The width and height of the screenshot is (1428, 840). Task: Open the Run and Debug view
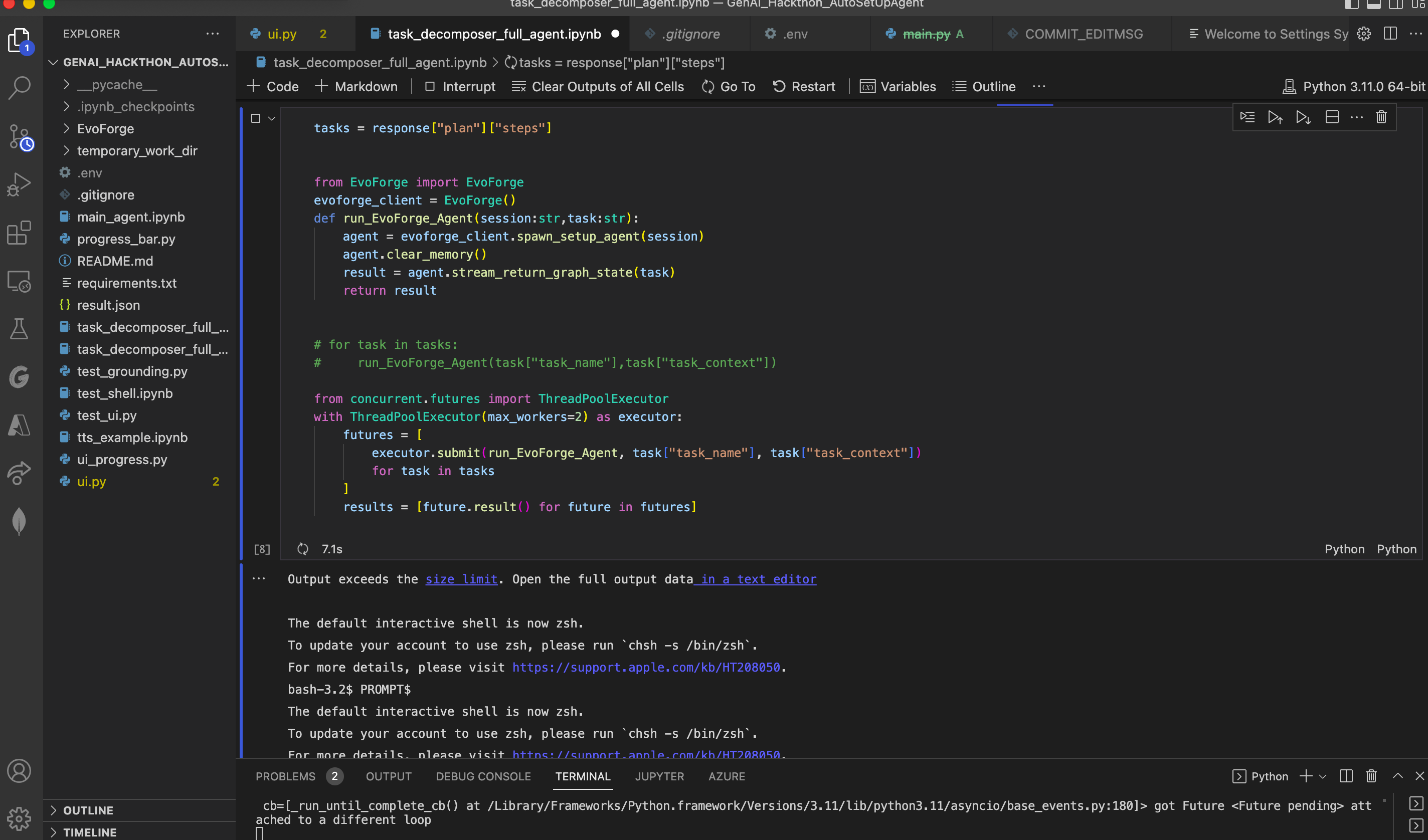point(19,184)
